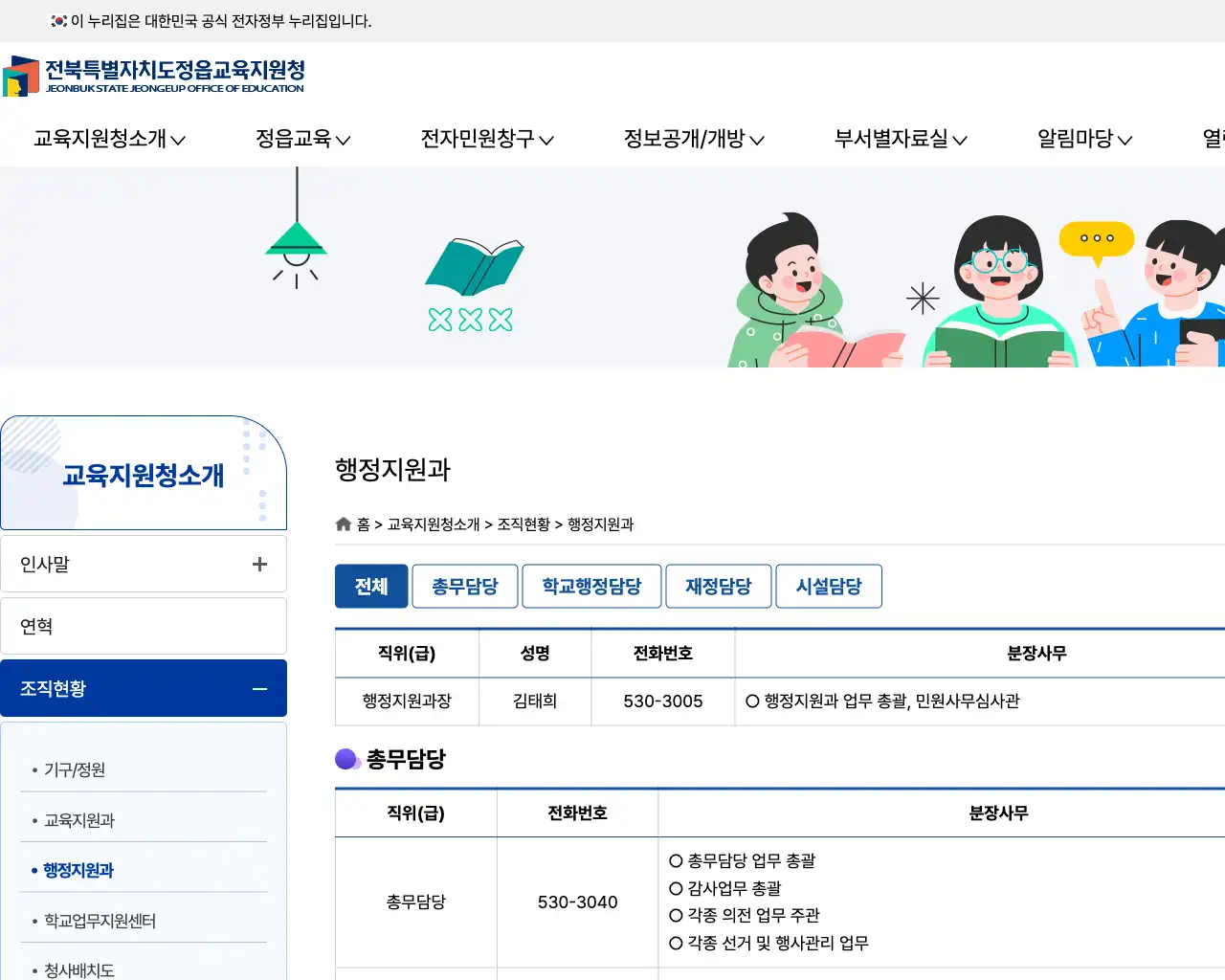Click the 전체 filter button
1225x980 pixels.
coord(371,586)
